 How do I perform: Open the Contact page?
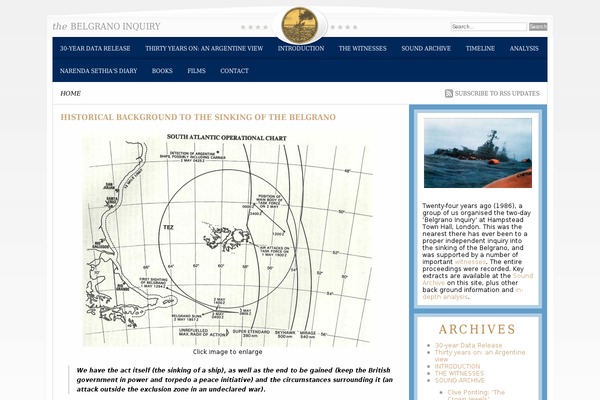click(x=234, y=71)
